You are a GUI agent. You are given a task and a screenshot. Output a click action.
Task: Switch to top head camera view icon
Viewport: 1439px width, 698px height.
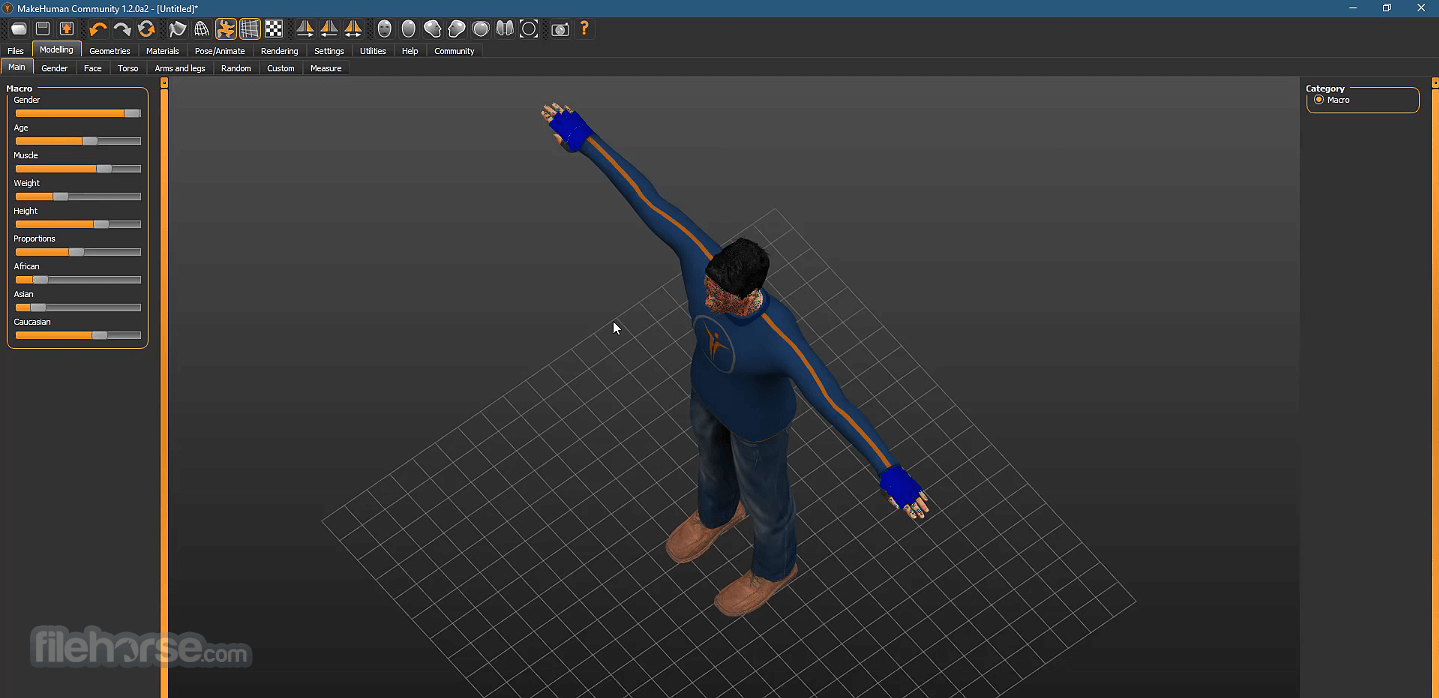pyautogui.click(x=481, y=29)
